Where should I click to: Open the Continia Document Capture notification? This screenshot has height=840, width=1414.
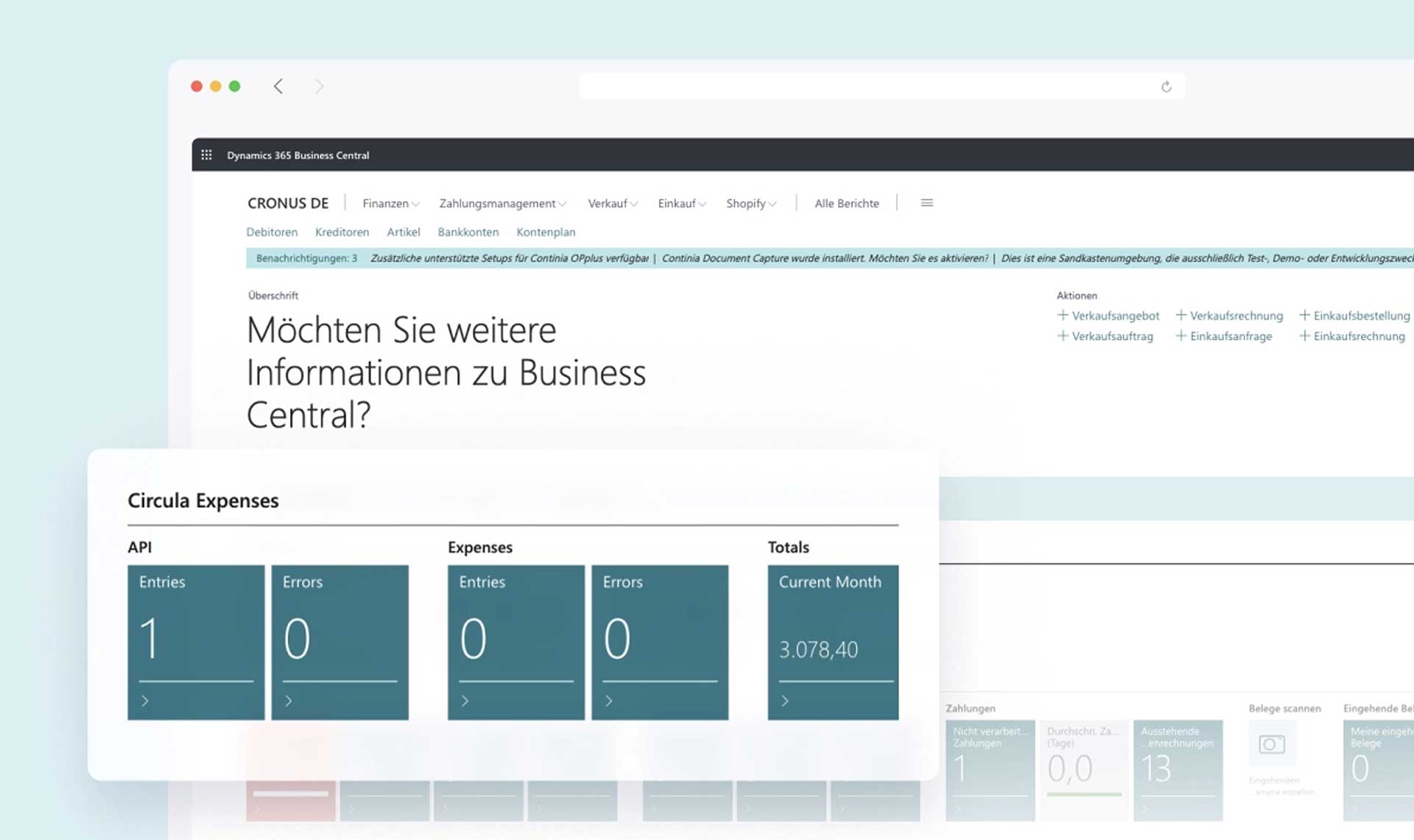pos(825,258)
